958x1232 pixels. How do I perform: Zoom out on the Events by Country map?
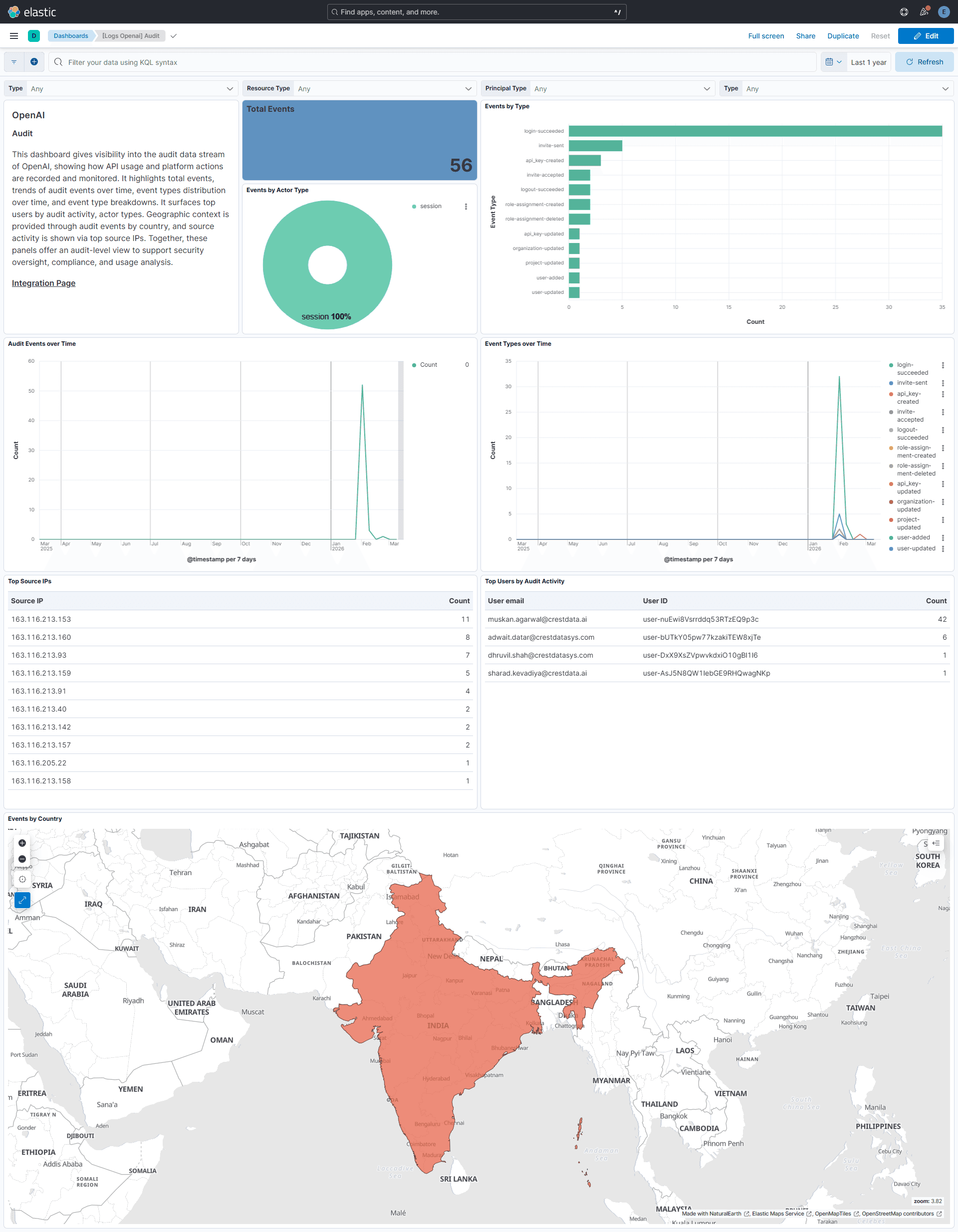point(22,859)
